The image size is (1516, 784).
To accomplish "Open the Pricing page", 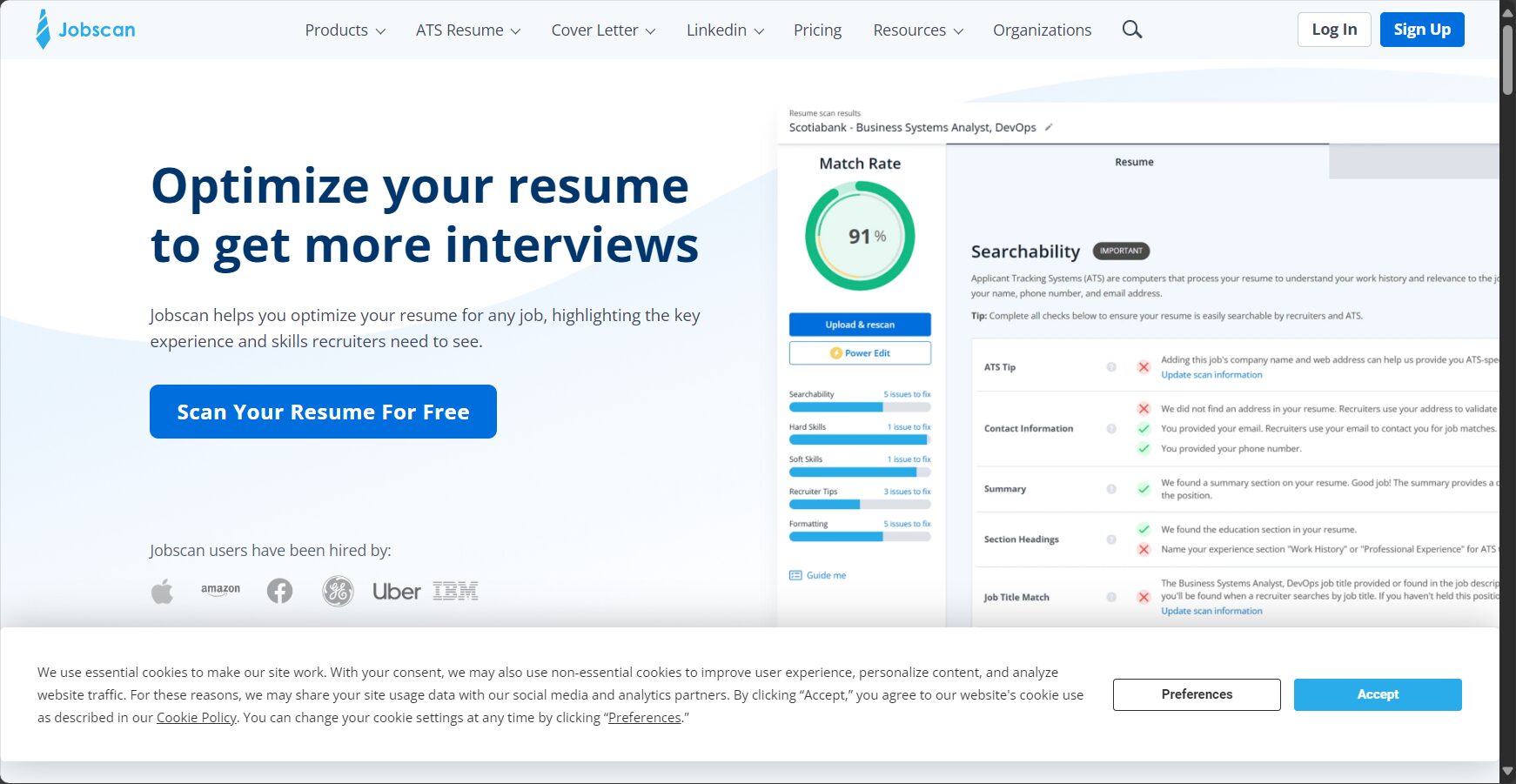I will click(x=817, y=30).
